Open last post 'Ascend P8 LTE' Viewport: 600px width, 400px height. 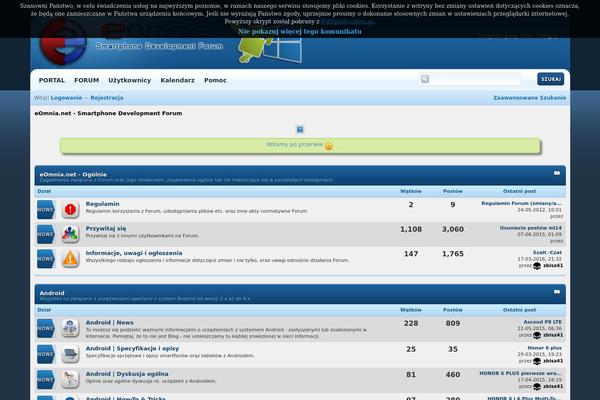click(x=543, y=322)
